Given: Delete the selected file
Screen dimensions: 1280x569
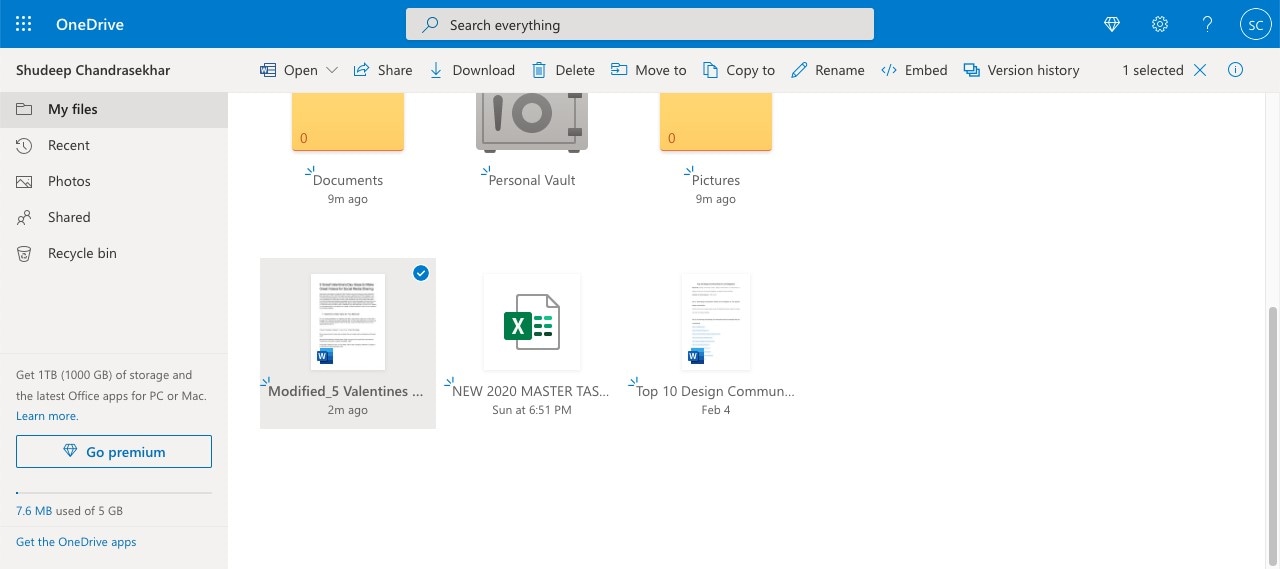Looking at the screenshot, I should pyautogui.click(x=563, y=70).
